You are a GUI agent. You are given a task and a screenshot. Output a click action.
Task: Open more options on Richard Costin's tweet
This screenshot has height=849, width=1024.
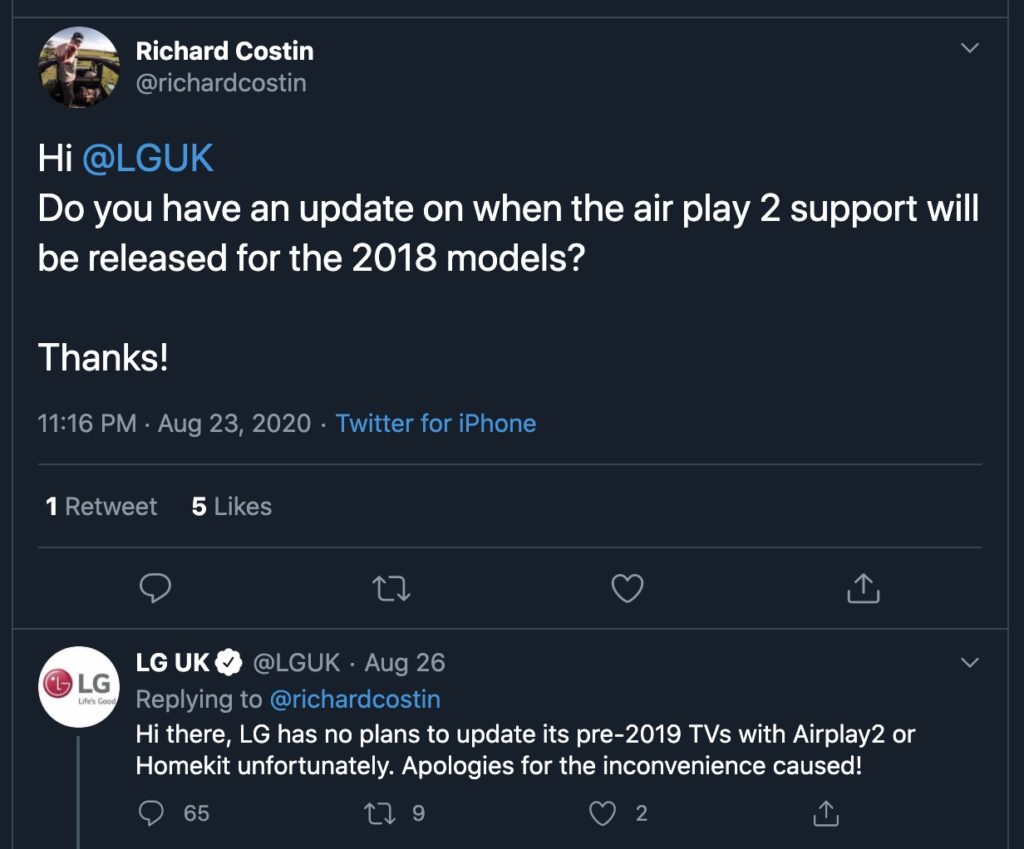pos(969,48)
